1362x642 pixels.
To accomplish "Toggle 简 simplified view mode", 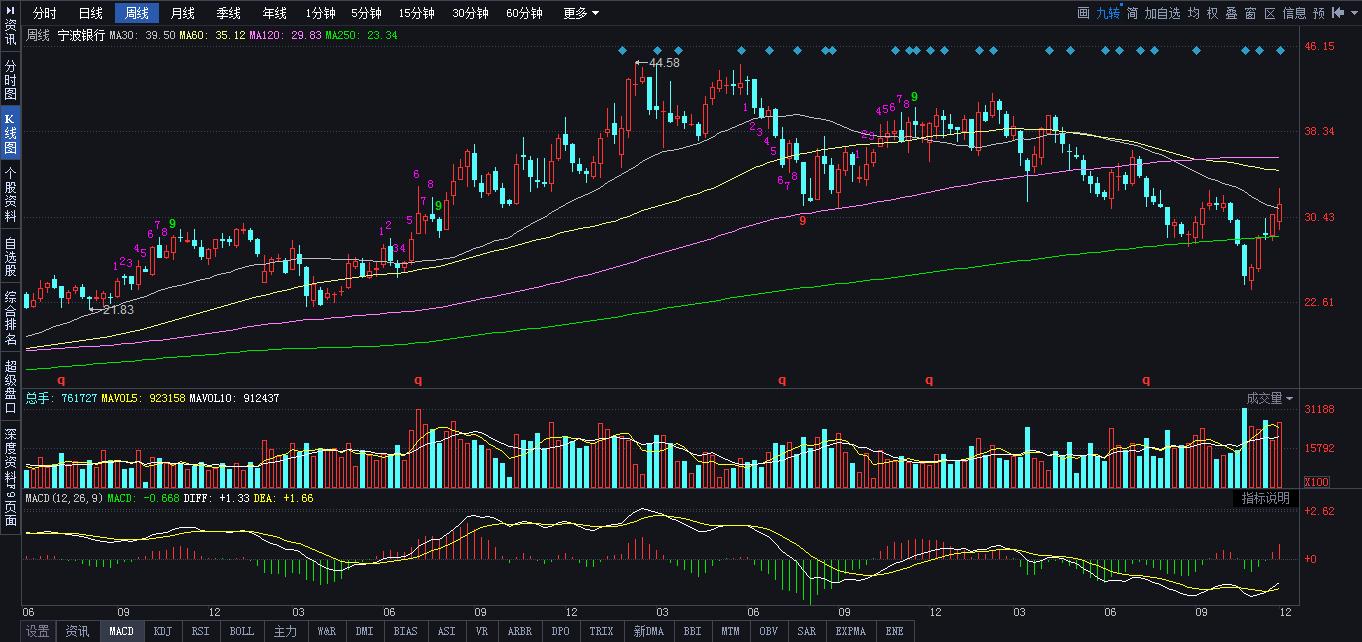I will 1132,13.
